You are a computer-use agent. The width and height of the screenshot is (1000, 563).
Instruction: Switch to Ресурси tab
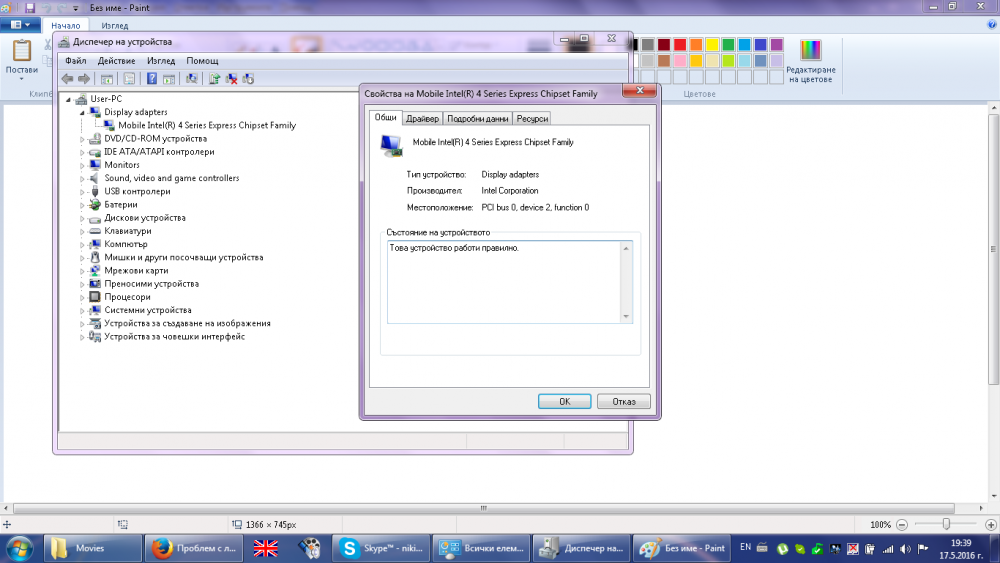(532, 119)
